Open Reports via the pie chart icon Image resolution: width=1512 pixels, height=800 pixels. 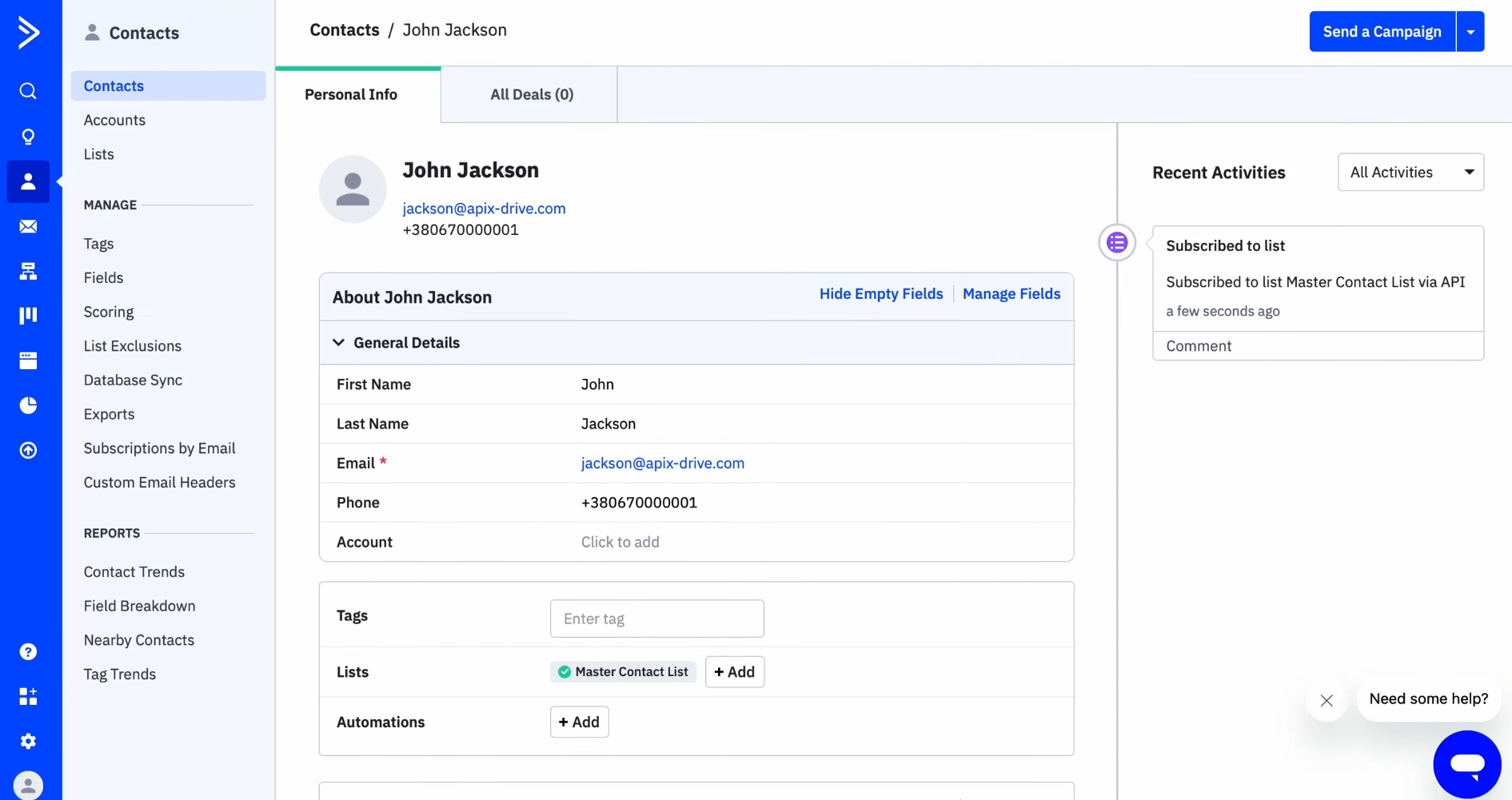click(x=28, y=405)
